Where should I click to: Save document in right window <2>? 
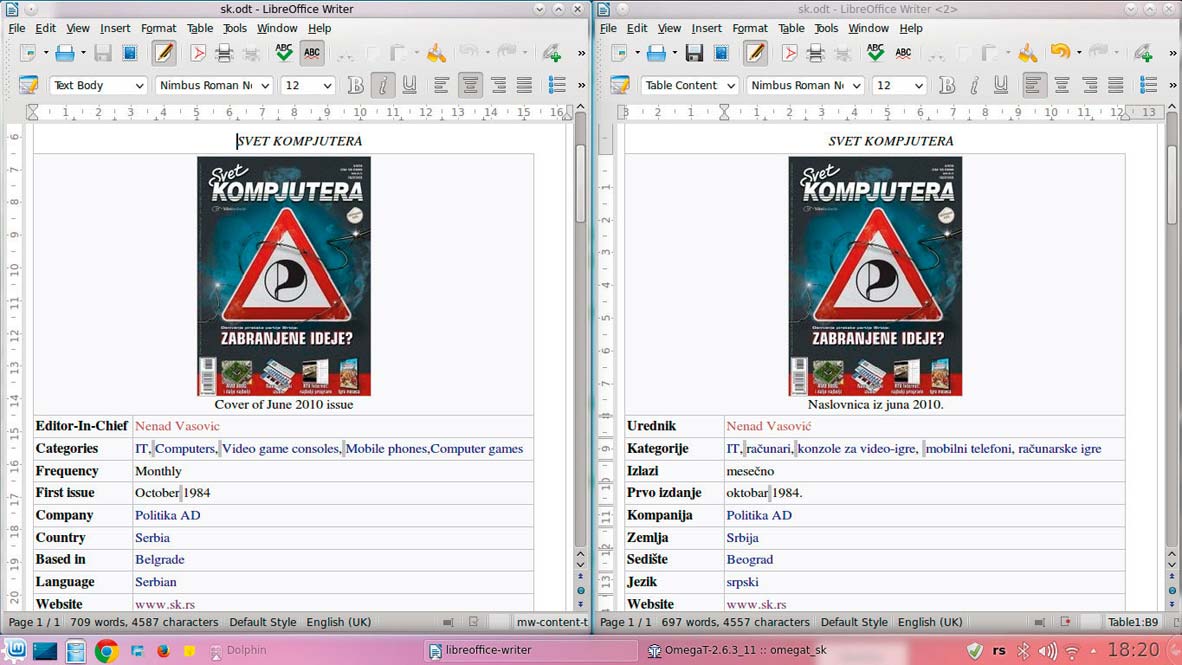click(694, 53)
